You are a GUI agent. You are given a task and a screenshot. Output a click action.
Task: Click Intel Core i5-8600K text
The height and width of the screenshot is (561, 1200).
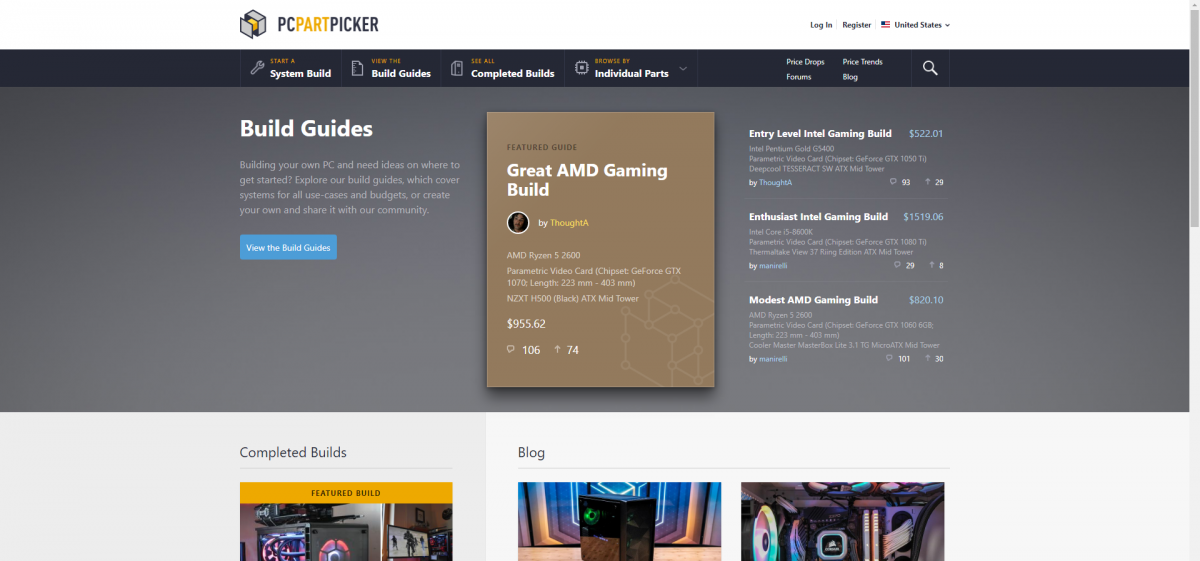[x=779, y=232]
